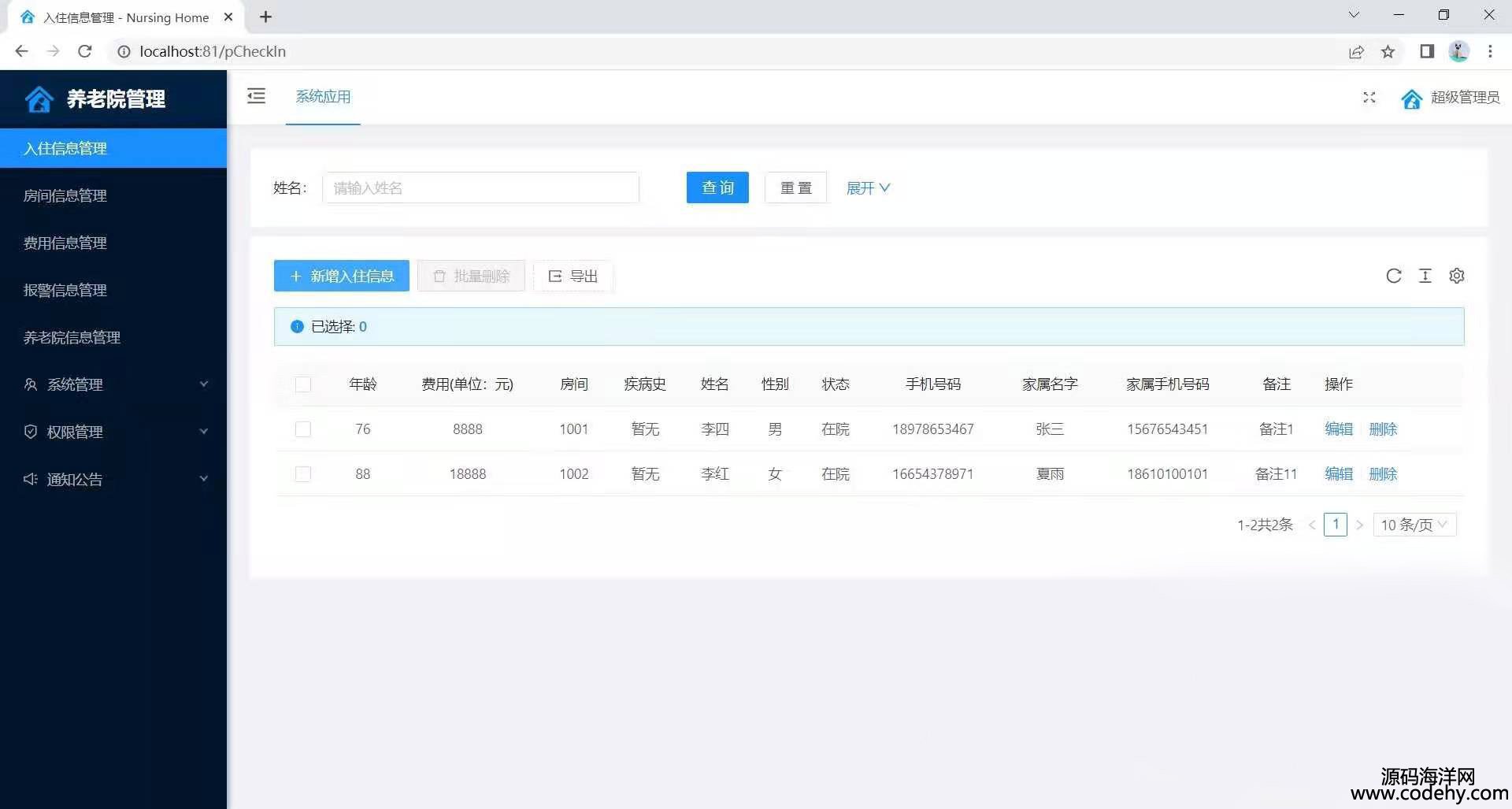Close the 入住信息管理 browser tab
Image resolution: width=1512 pixels, height=809 pixels.
[228, 17]
